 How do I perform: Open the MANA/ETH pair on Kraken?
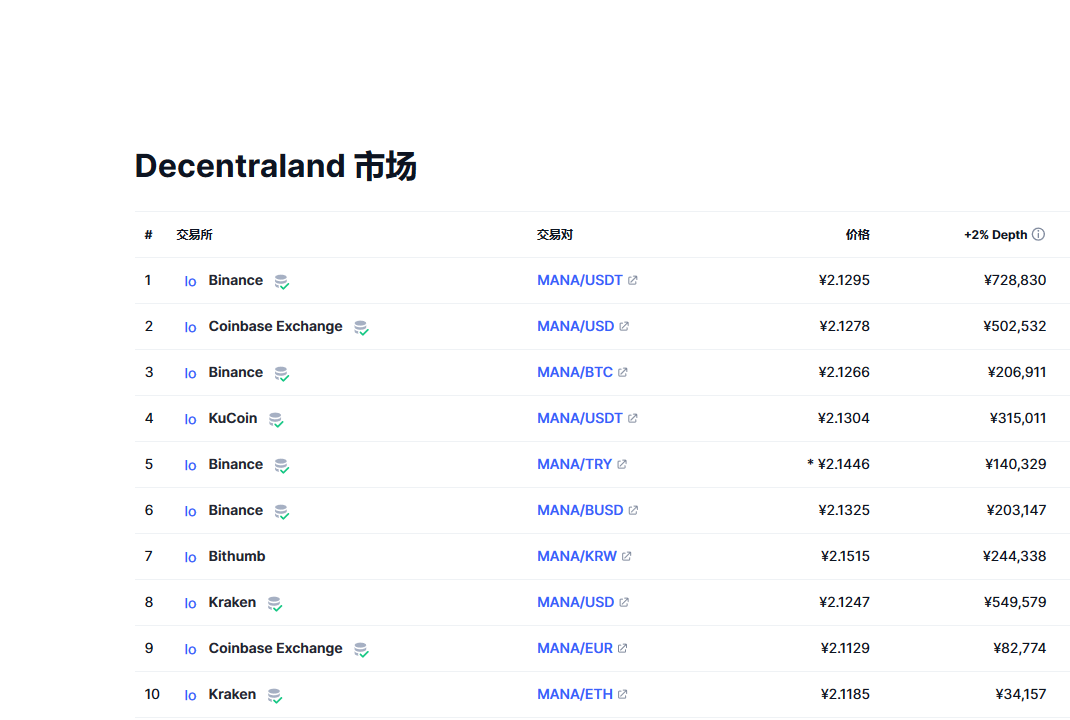(x=574, y=695)
